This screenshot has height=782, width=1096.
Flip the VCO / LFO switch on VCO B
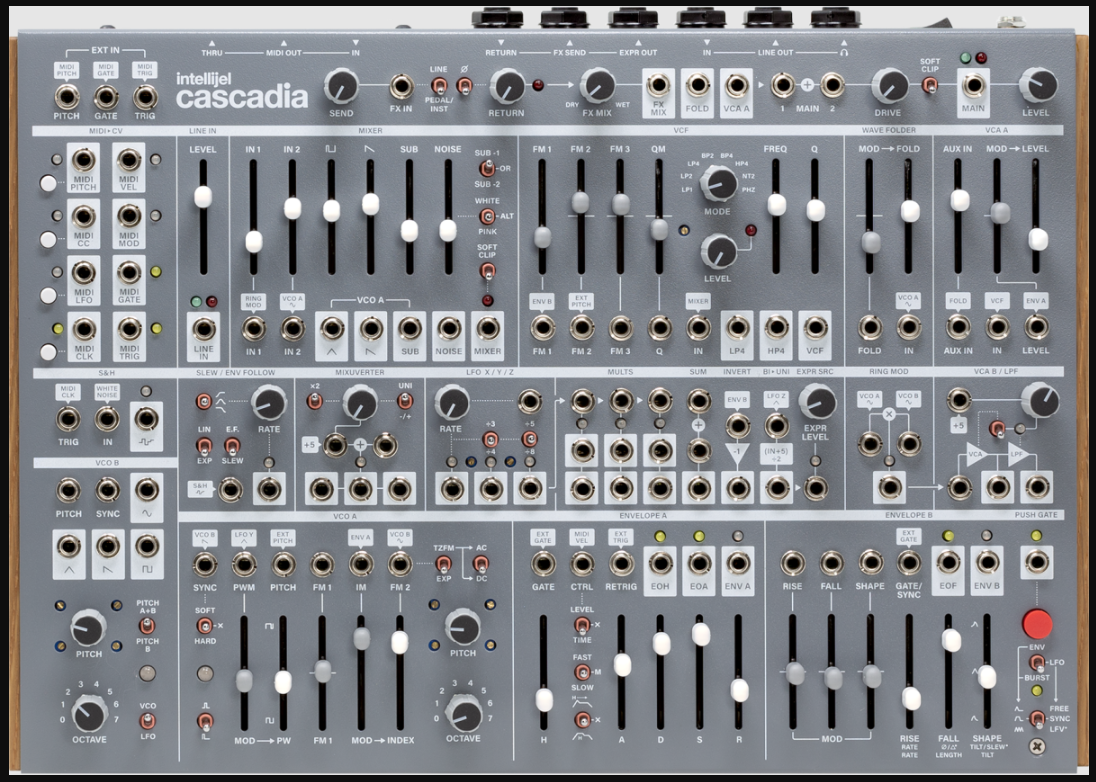tap(147, 721)
